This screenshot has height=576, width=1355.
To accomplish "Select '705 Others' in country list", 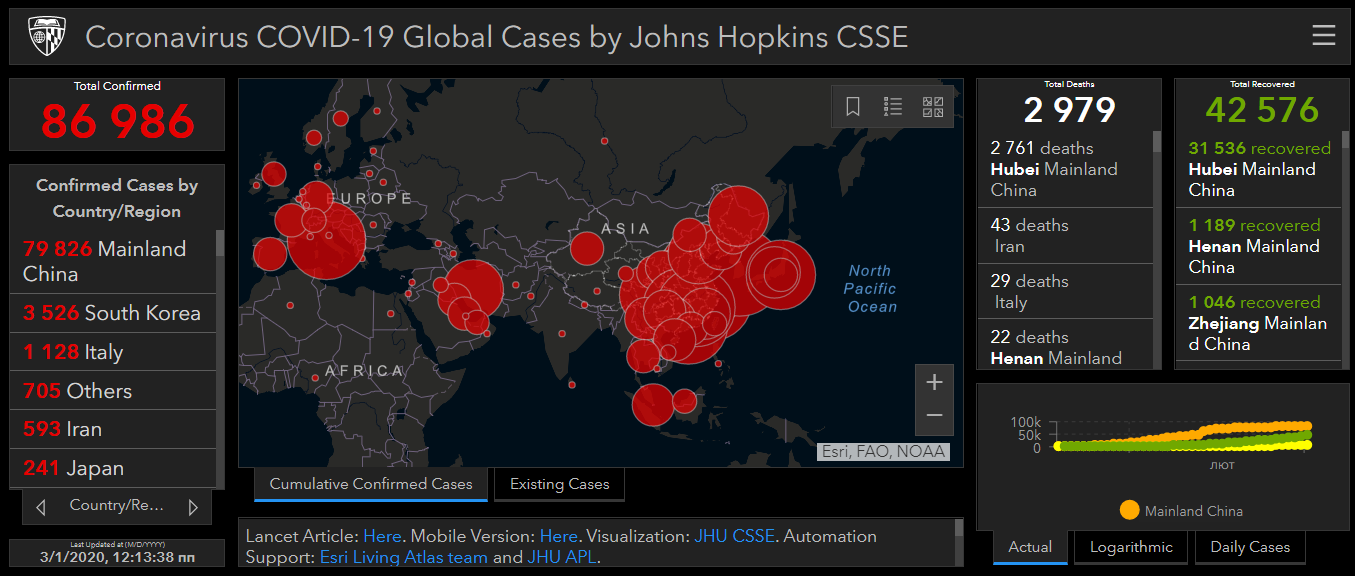I will (113, 391).
